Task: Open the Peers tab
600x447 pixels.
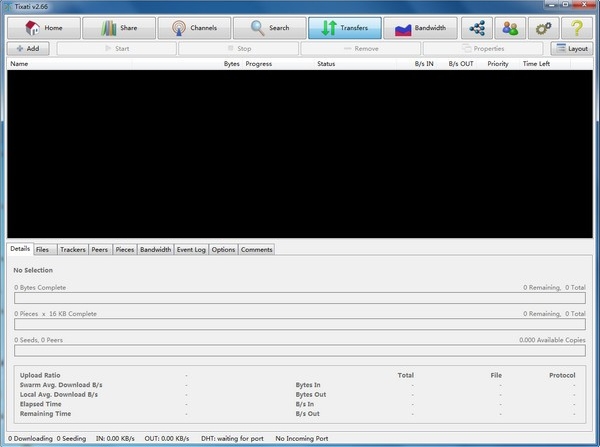Action: (100, 249)
